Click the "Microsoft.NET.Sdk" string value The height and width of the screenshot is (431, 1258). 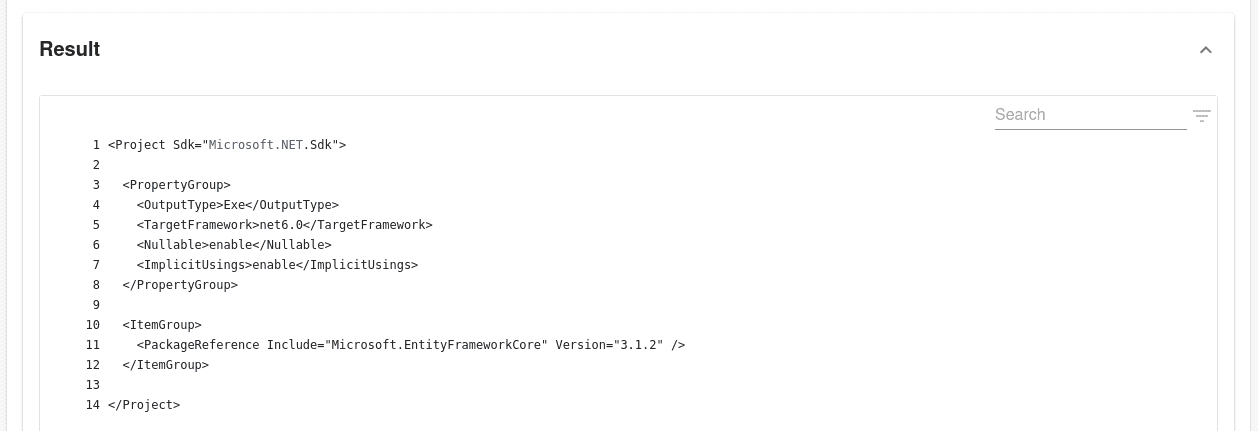[270, 145]
